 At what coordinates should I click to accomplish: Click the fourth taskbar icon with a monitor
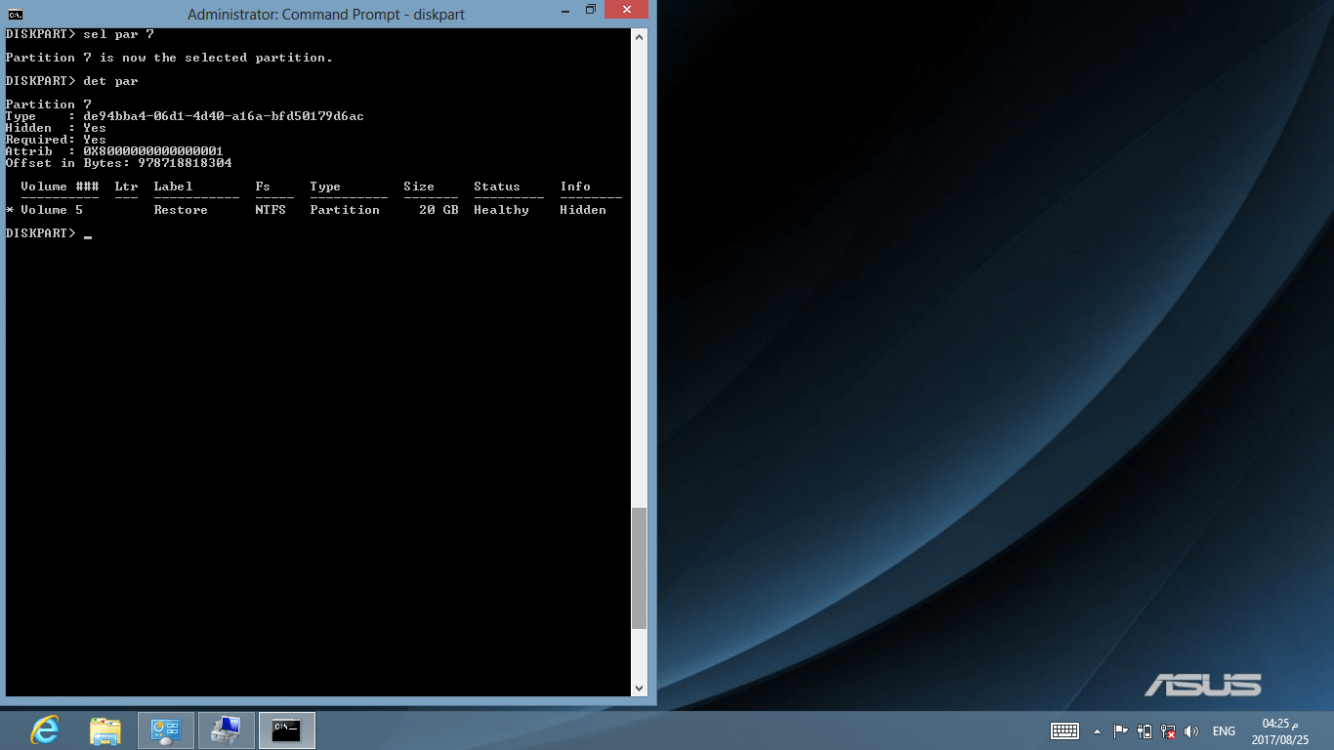(226, 731)
